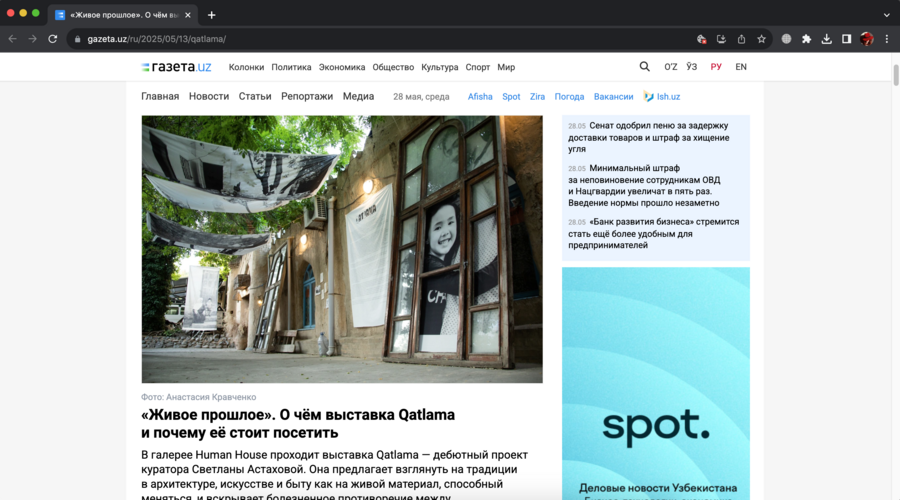Close the «Живое прошлое» tab
This screenshot has height=500, width=900.
tap(188, 15)
